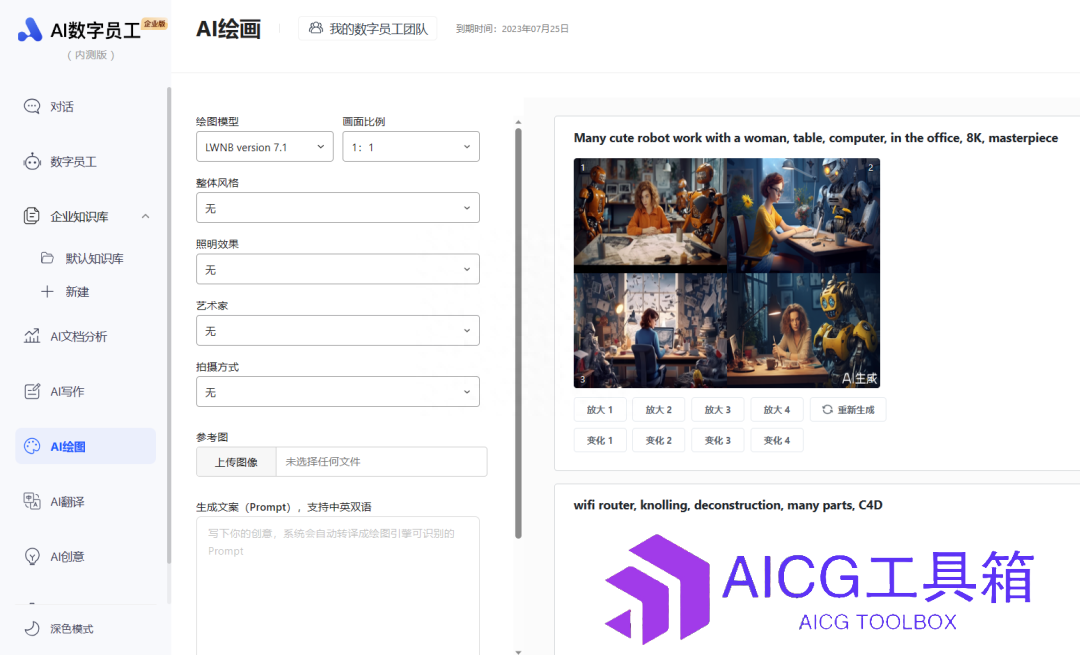Click the 深色模式 moon icon
The image size is (1080, 655).
click(32, 628)
